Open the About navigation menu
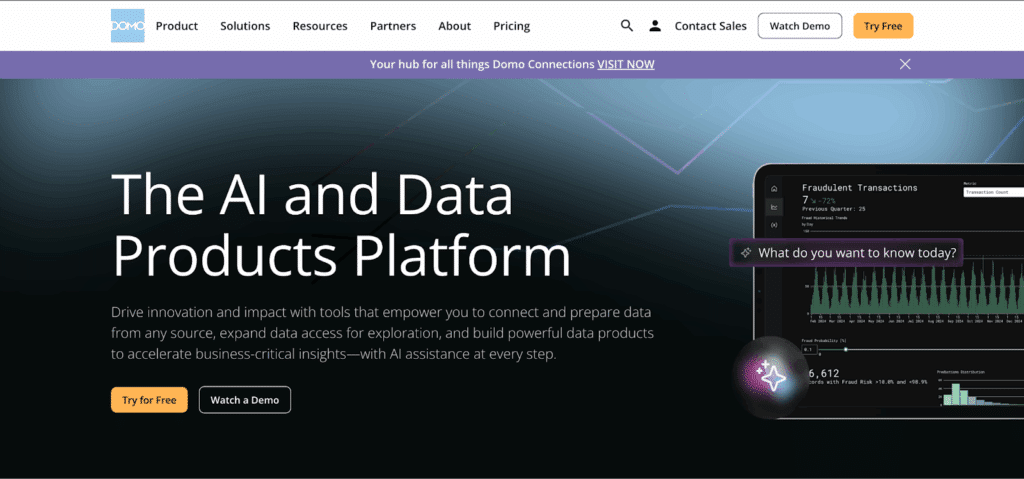 [454, 26]
